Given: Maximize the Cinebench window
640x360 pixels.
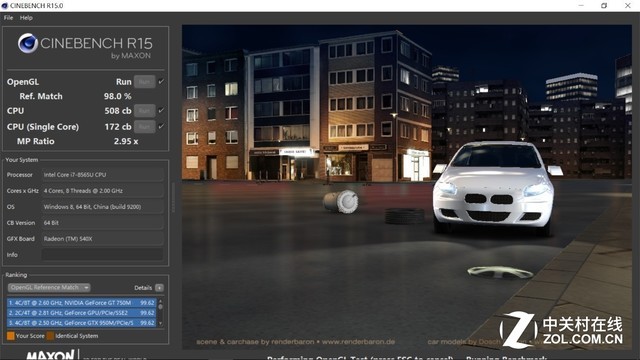Looking at the screenshot, I should click(x=604, y=5).
